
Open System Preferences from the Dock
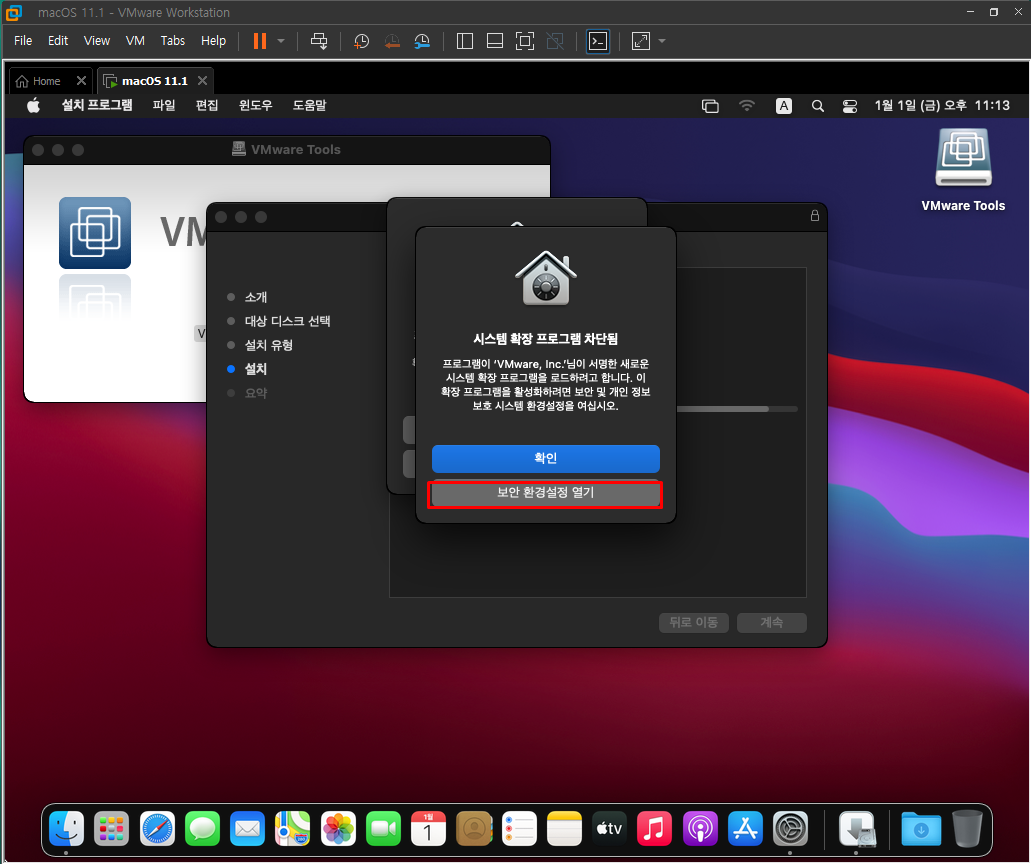790,828
